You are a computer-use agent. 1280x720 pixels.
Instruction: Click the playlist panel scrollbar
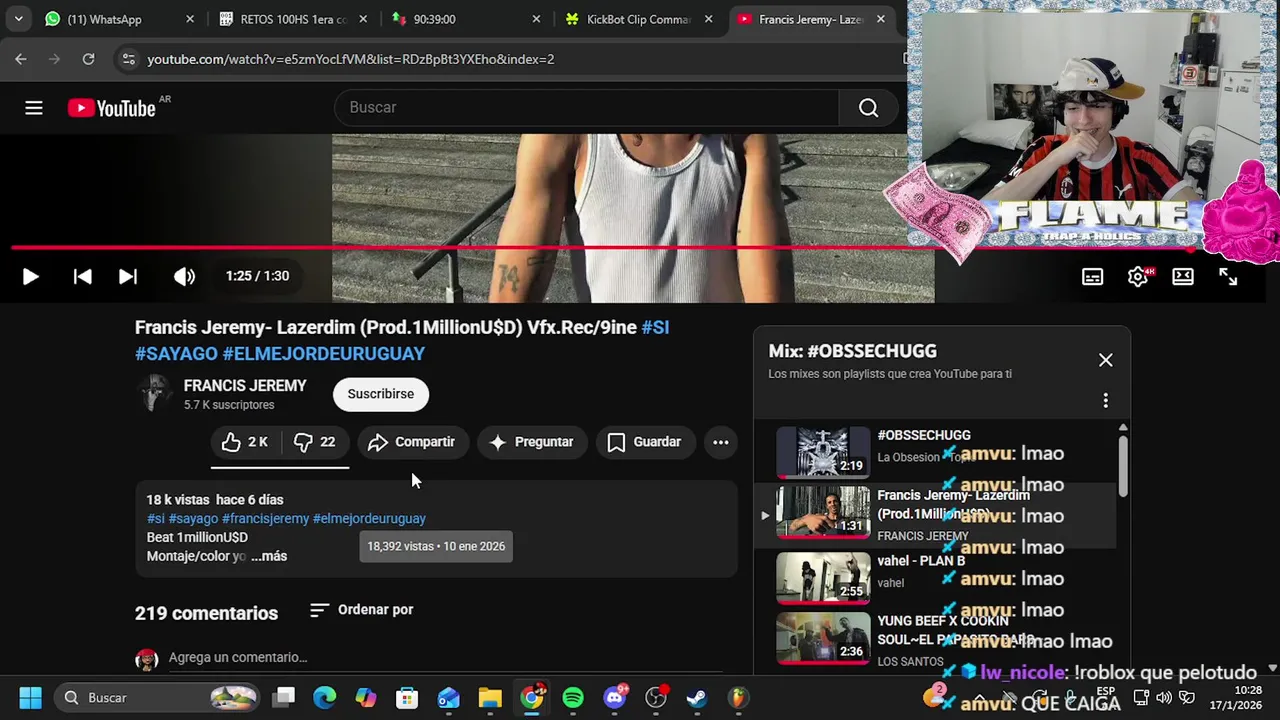point(1123,465)
